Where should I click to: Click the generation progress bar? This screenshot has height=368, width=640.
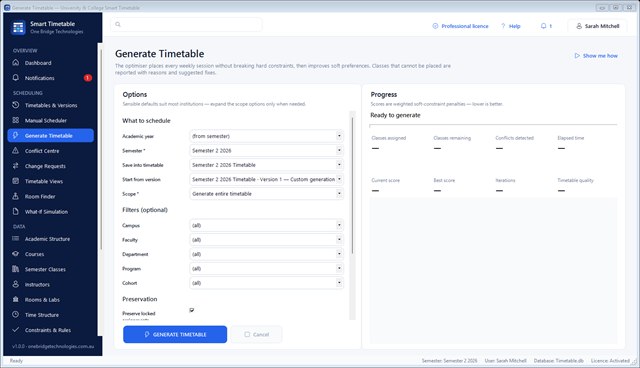tap(493, 125)
